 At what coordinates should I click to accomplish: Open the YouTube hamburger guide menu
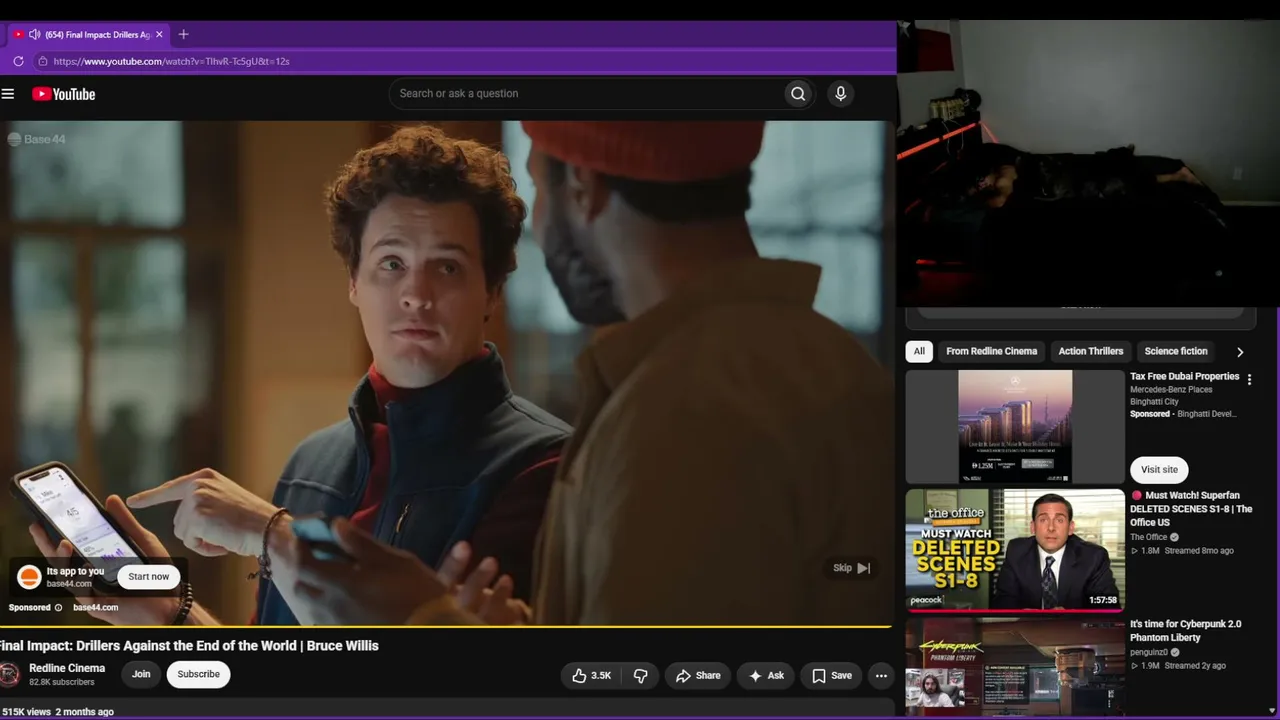click(x=8, y=94)
